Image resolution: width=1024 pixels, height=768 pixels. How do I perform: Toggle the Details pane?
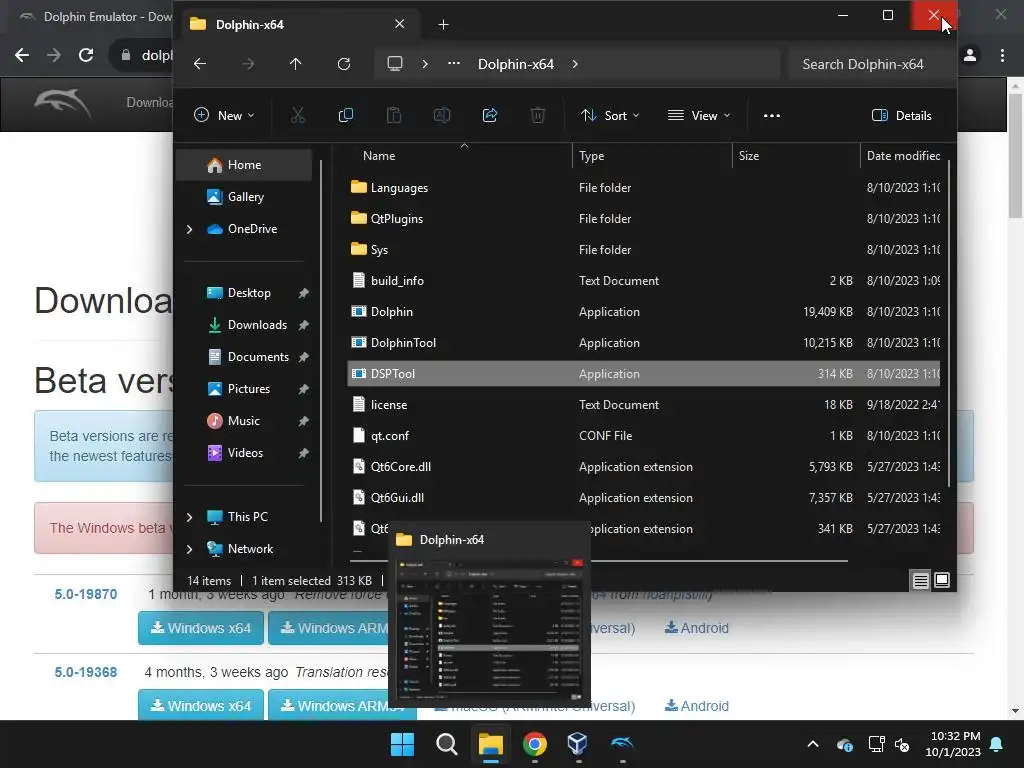point(902,116)
